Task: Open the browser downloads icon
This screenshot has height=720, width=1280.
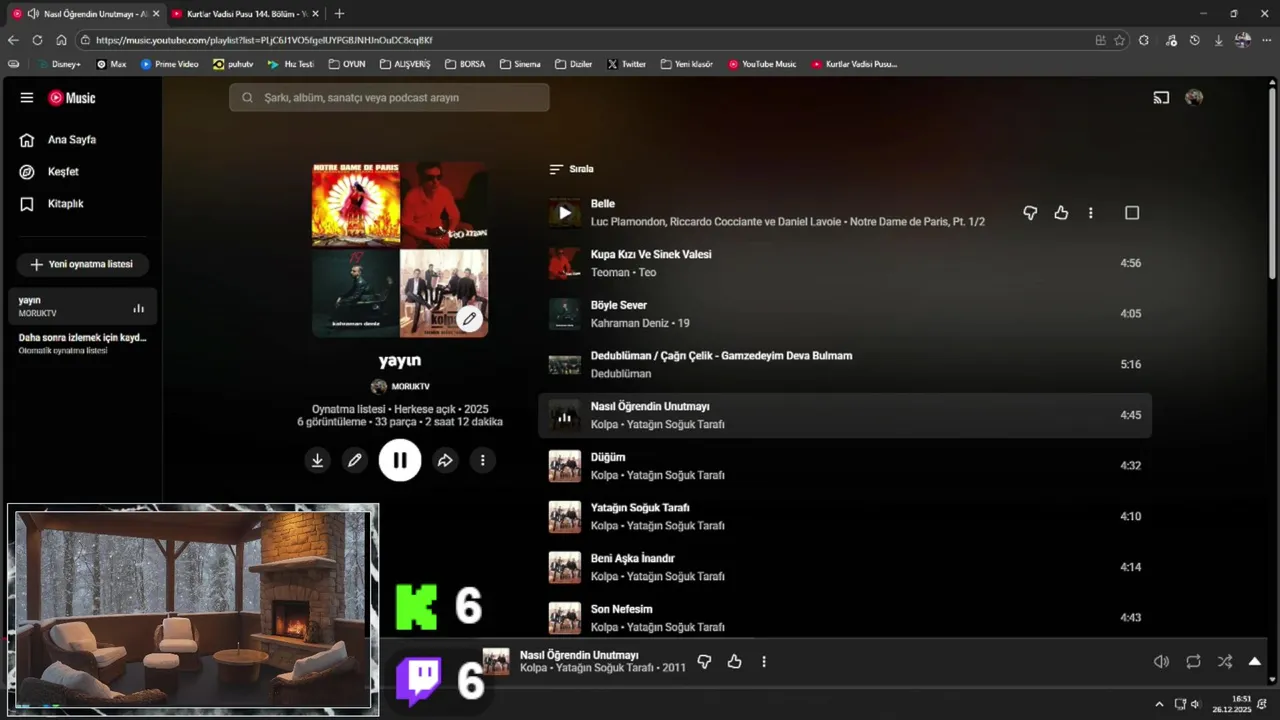Action: pyautogui.click(x=1218, y=40)
